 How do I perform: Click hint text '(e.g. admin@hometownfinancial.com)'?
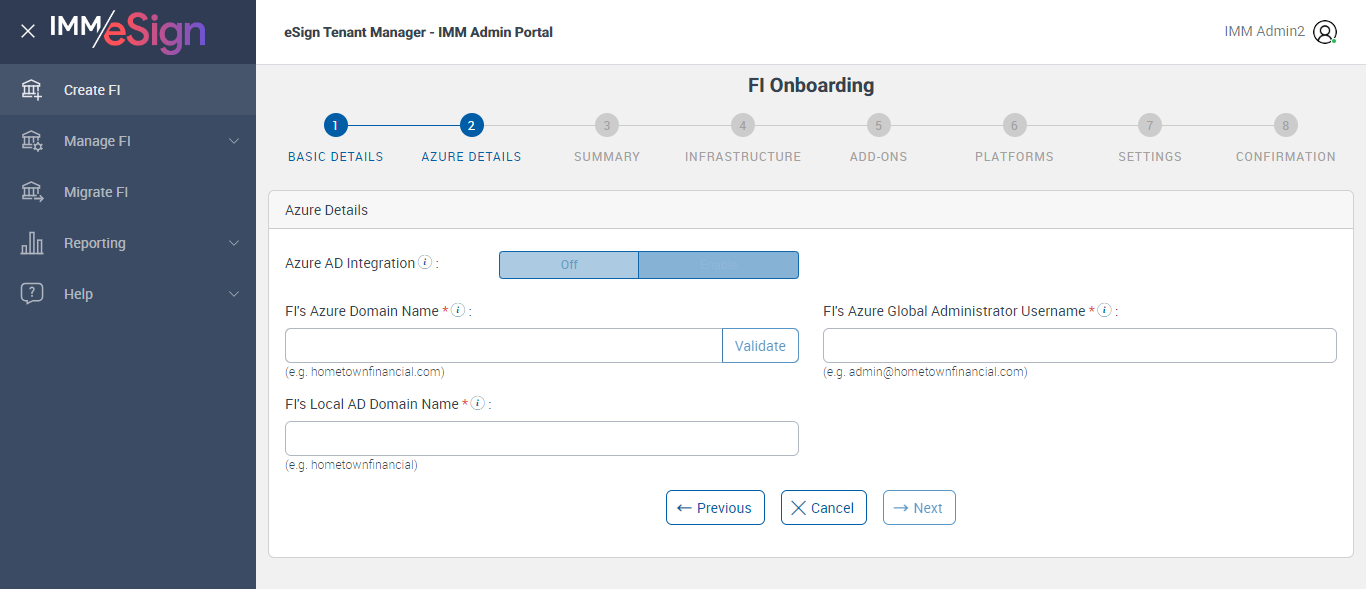pos(925,372)
